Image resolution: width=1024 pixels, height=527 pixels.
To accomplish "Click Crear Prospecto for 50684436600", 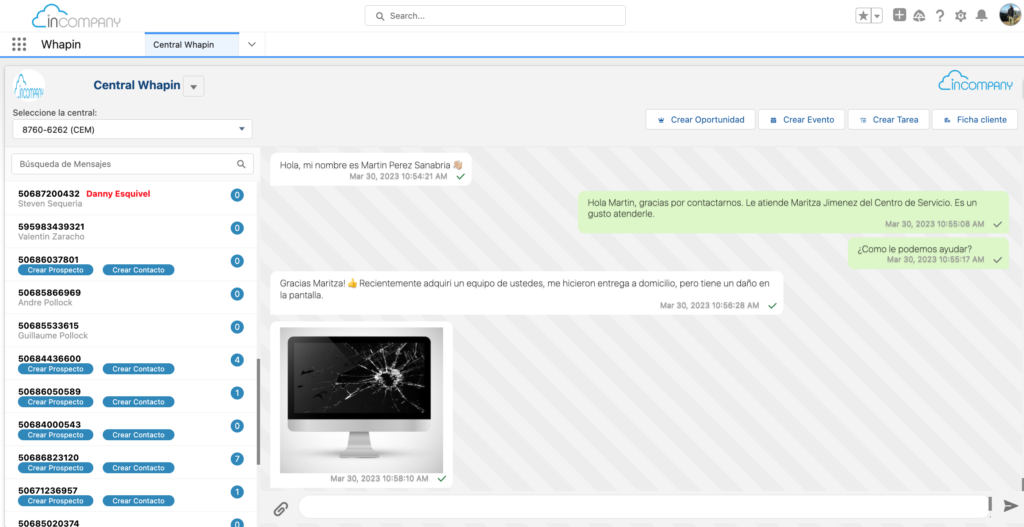I will tap(56, 369).
